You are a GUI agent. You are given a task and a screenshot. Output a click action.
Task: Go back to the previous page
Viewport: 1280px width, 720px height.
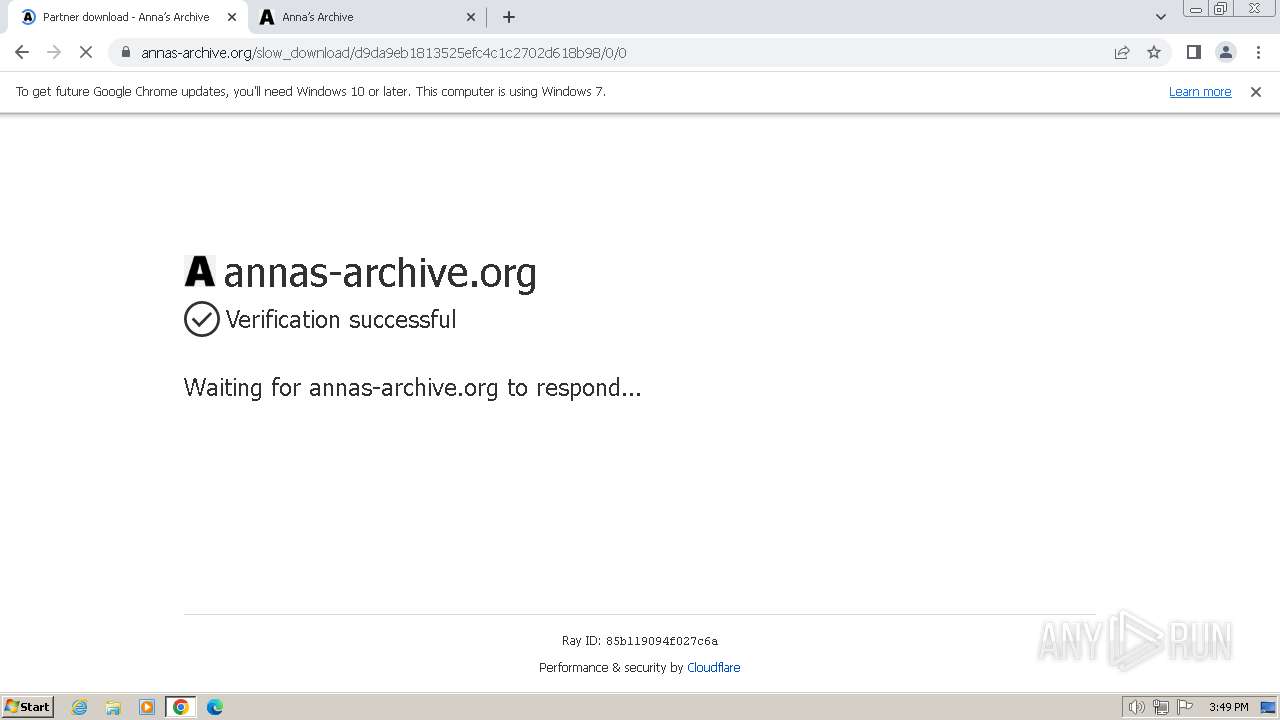pos(22,52)
